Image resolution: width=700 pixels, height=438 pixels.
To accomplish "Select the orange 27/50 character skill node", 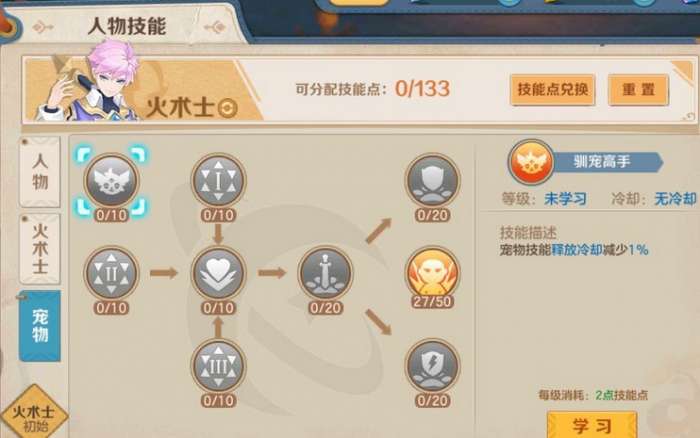I will (x=432, y=273).
